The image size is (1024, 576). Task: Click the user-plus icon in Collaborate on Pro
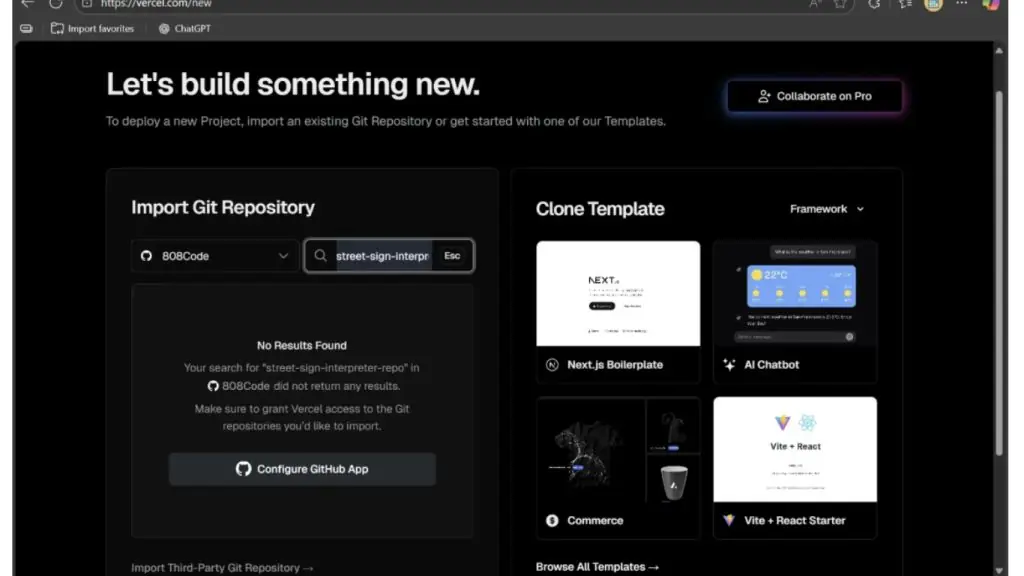pyautogui.click(x=763, y=97)
